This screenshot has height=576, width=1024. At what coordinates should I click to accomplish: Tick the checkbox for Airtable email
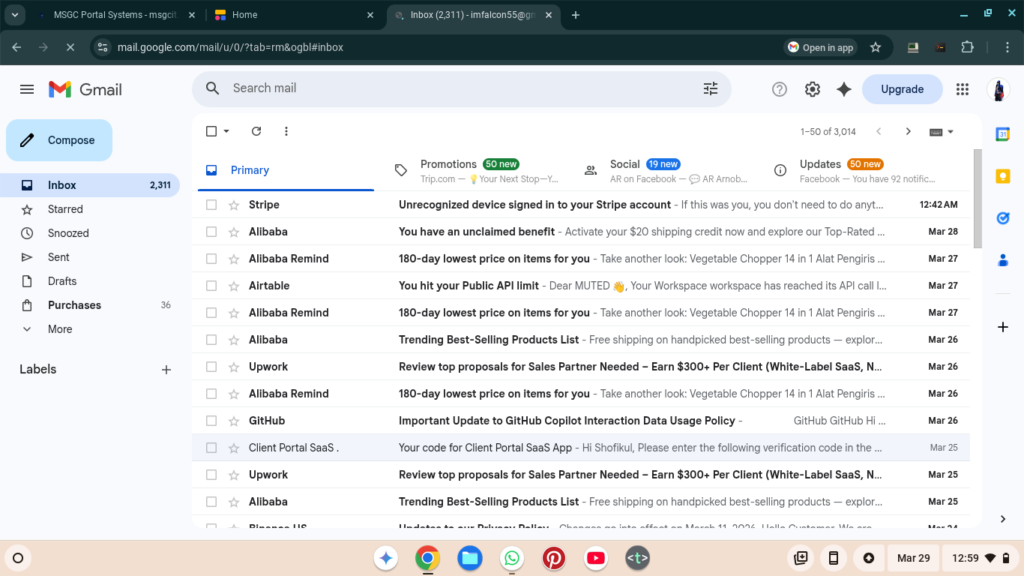pyautogui.click(x=211, y=286)
